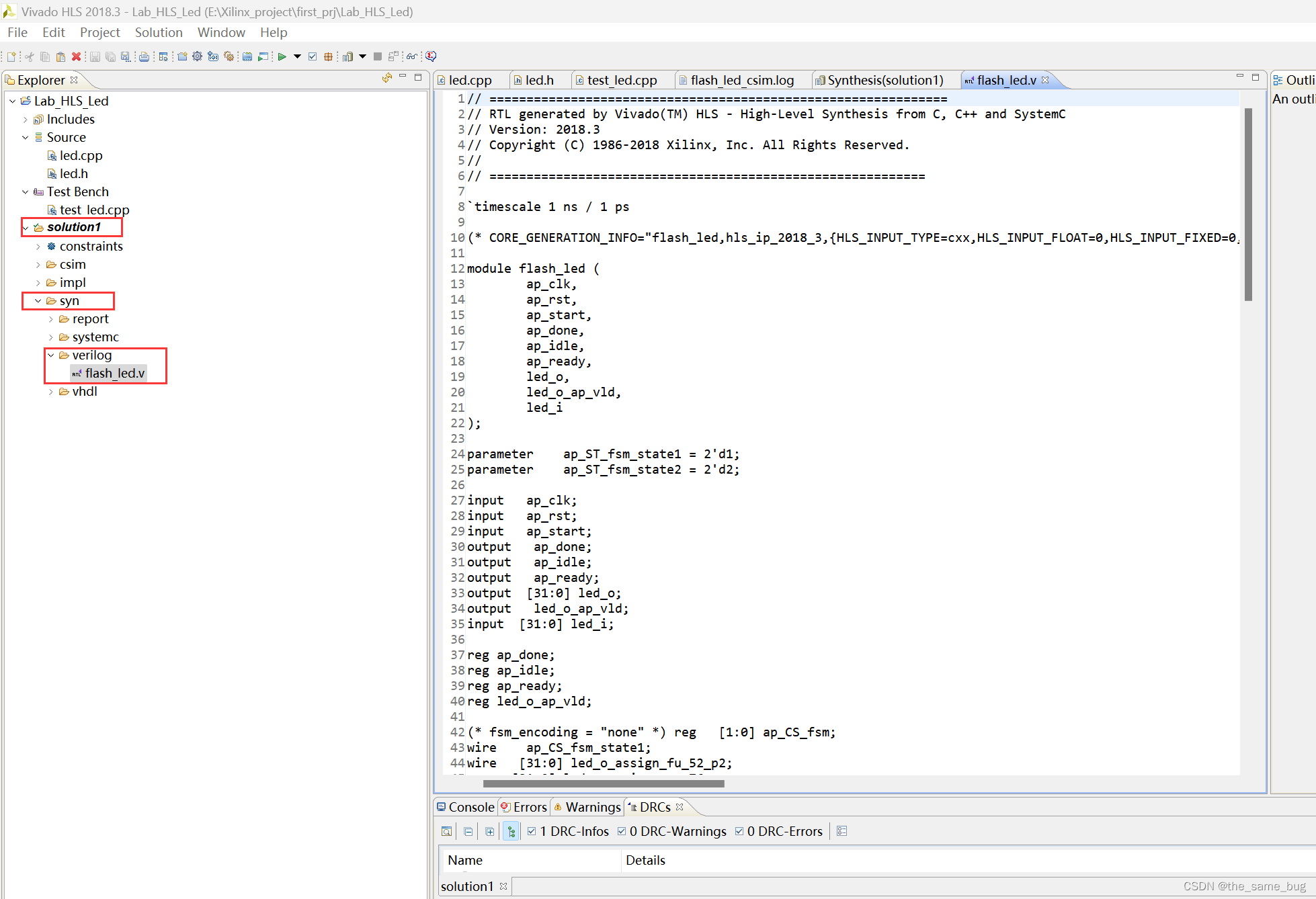This screenshot has height=899, width=1316.
Task: Uncheck the 1 DRC-Infos checkbox
Action: tap(532, 831)
